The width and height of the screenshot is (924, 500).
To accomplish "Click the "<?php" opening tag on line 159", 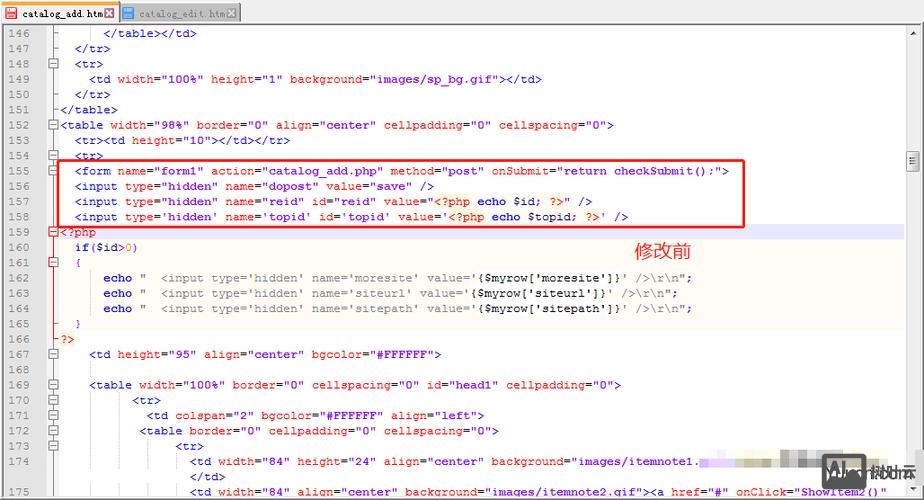I will 78,232.
